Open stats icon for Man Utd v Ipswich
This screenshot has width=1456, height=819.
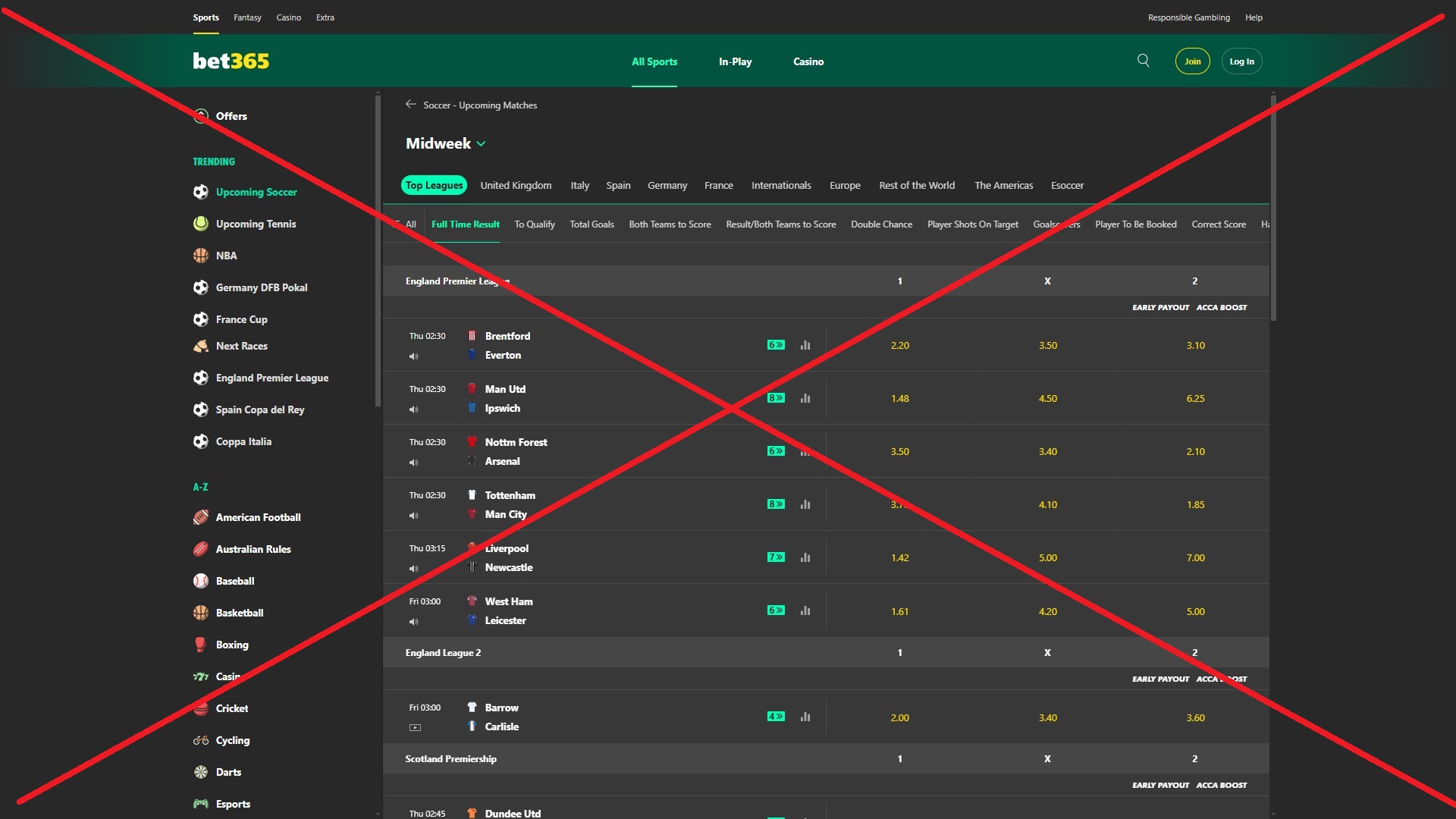[x=805, y=398]
